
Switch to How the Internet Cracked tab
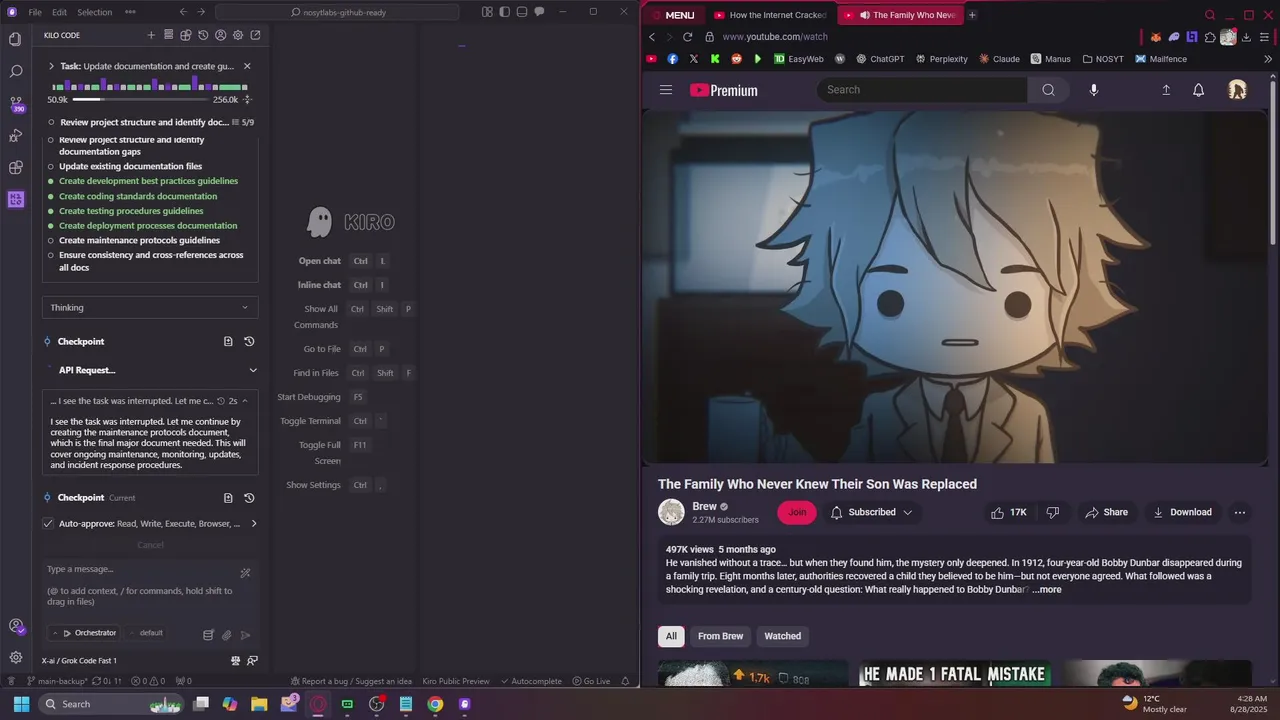click(x=770, y=15)
